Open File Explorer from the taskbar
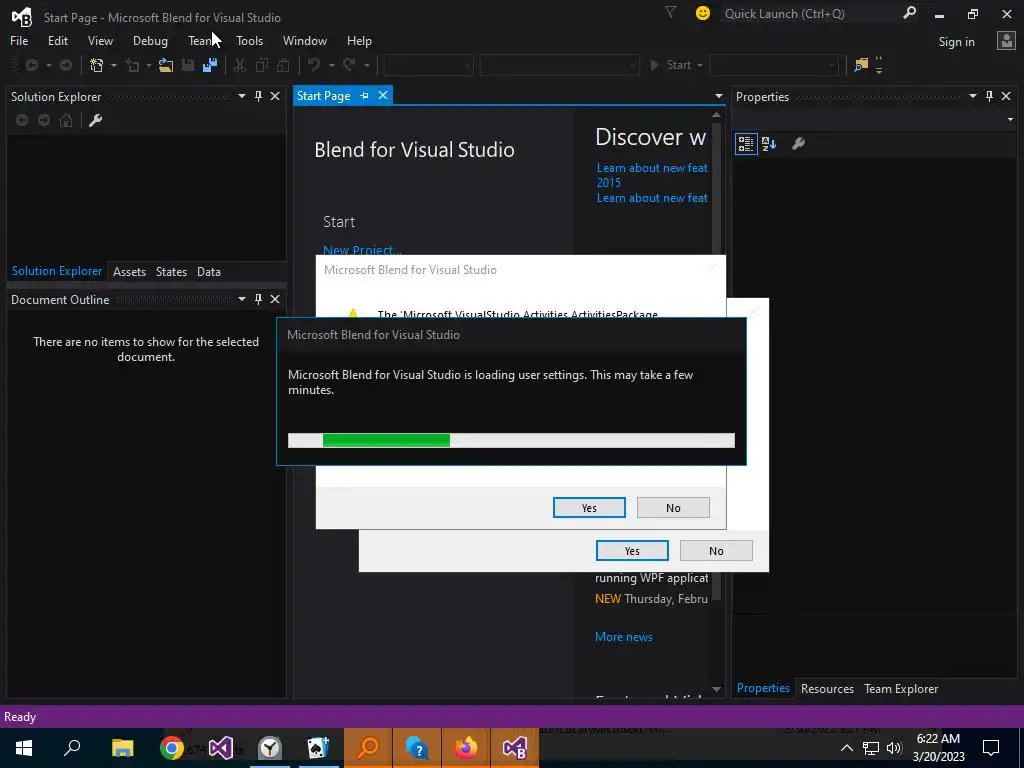Screen dimensions: 1024x768 pos(122,748)
